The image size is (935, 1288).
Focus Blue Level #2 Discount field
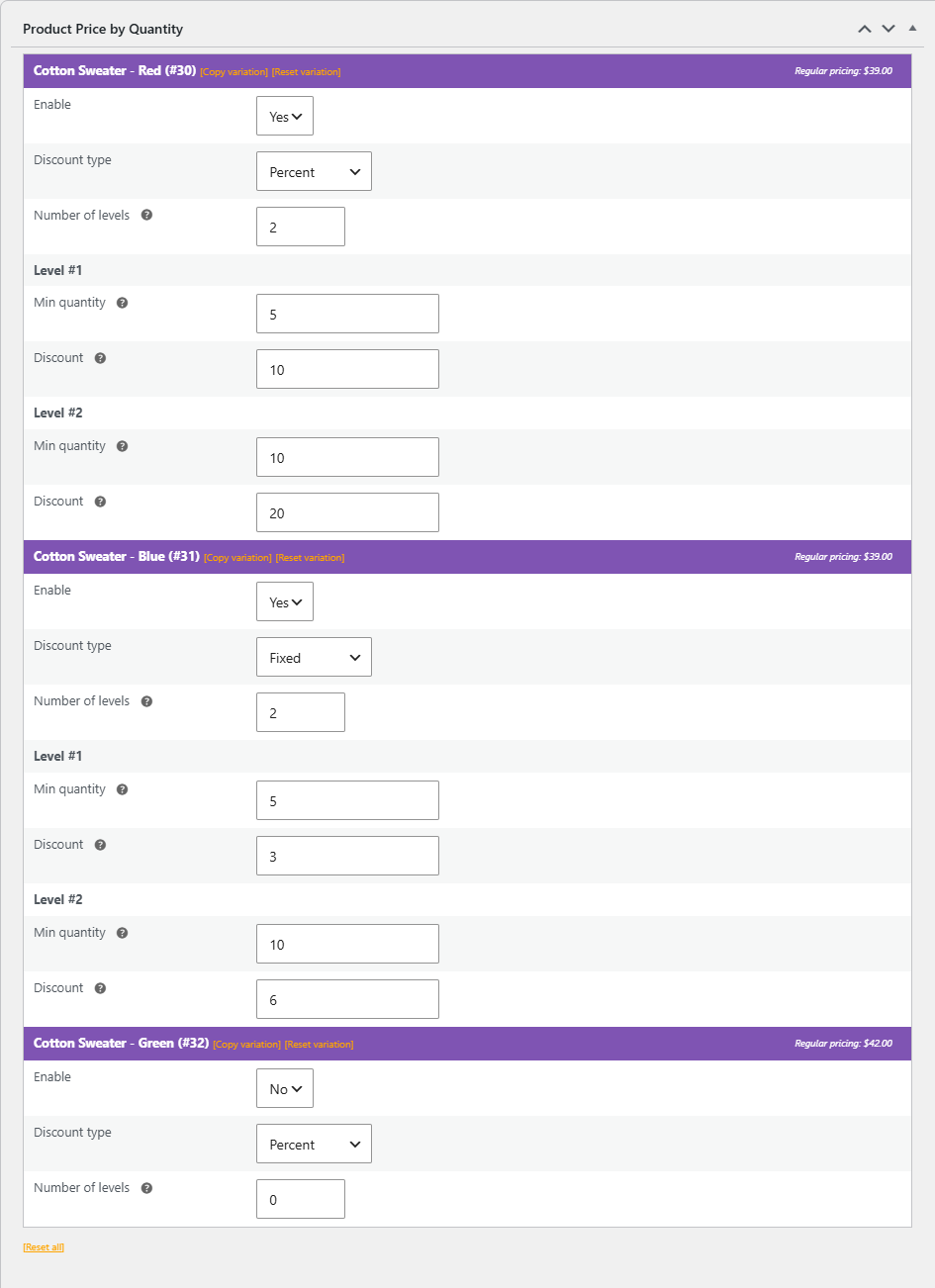(347, 999)
